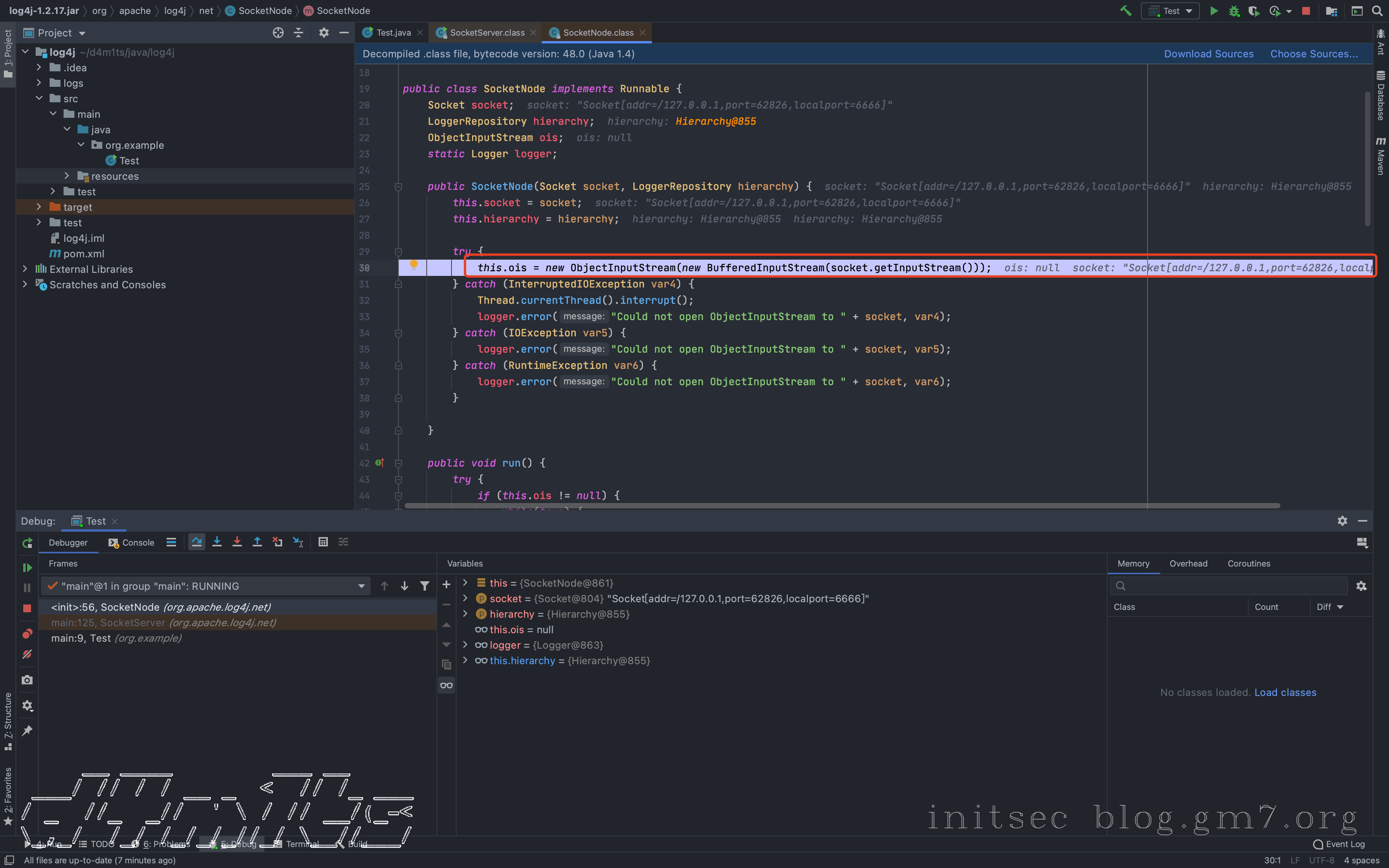Toggle the watches glasses icon in Variables
The height and width of the screenshot is (868, 1389).
[446, 685]
